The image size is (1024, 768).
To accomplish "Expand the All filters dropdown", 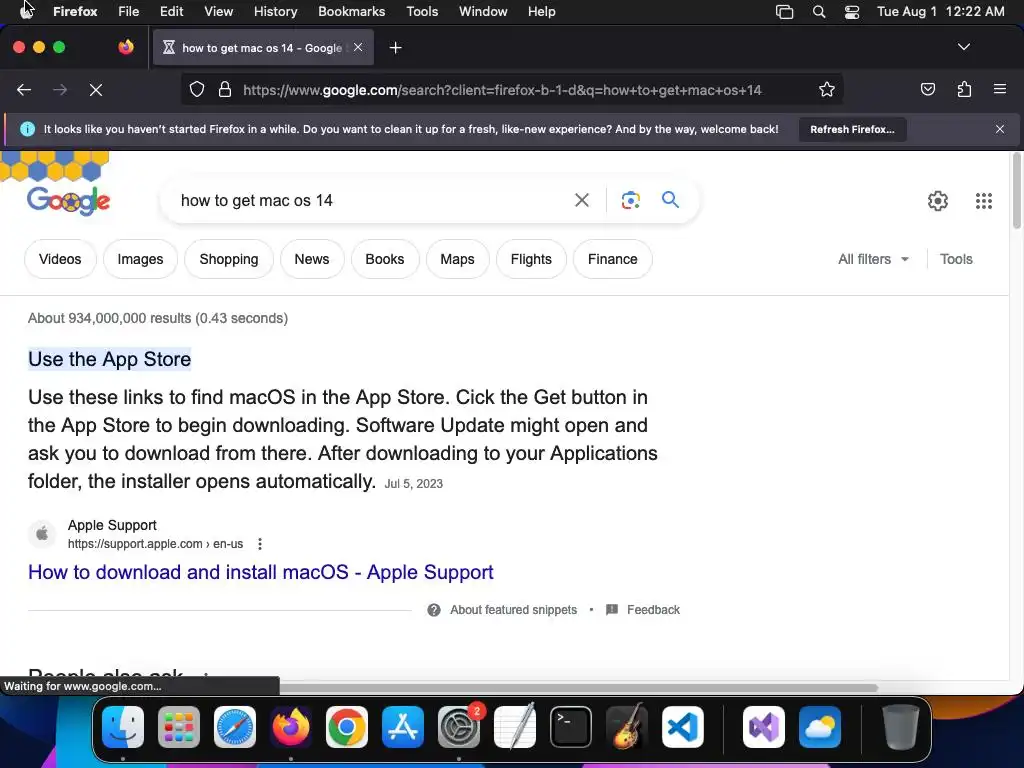I will point(873,259).
